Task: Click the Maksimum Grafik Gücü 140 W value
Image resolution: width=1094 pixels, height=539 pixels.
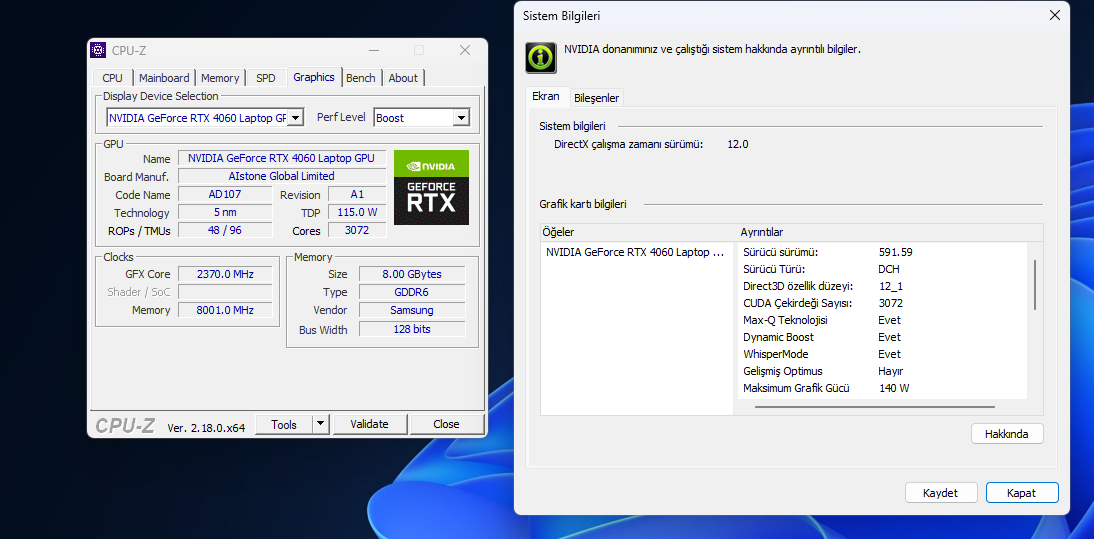Action: pos(894,388)
